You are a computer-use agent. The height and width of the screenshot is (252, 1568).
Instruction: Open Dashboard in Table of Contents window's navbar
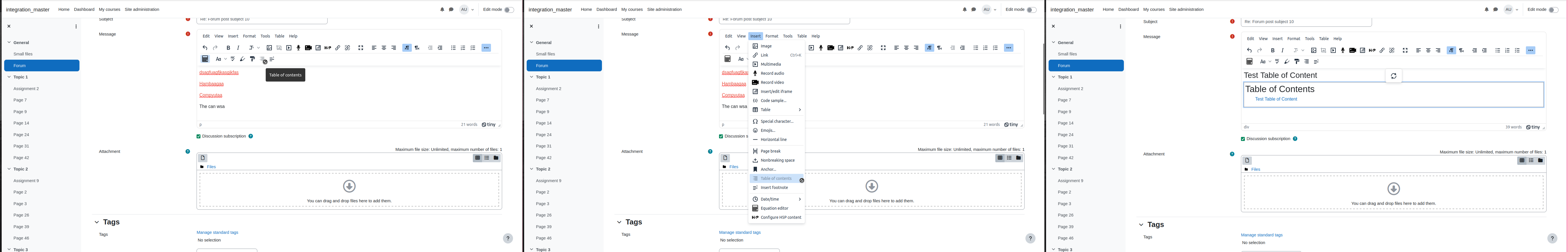click(1129, 10)
